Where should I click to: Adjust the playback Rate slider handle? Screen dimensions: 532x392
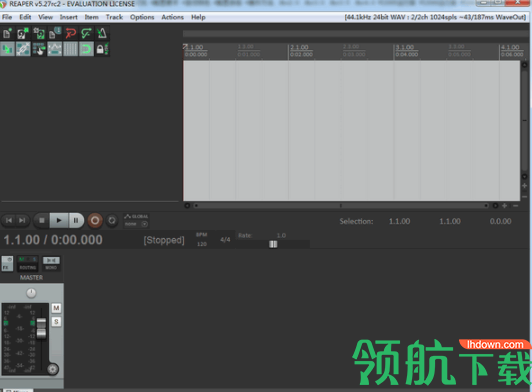(x=273, y=244)
